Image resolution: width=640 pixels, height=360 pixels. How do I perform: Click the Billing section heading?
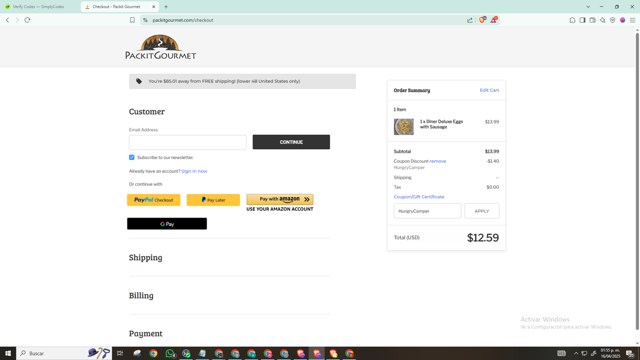141,296
